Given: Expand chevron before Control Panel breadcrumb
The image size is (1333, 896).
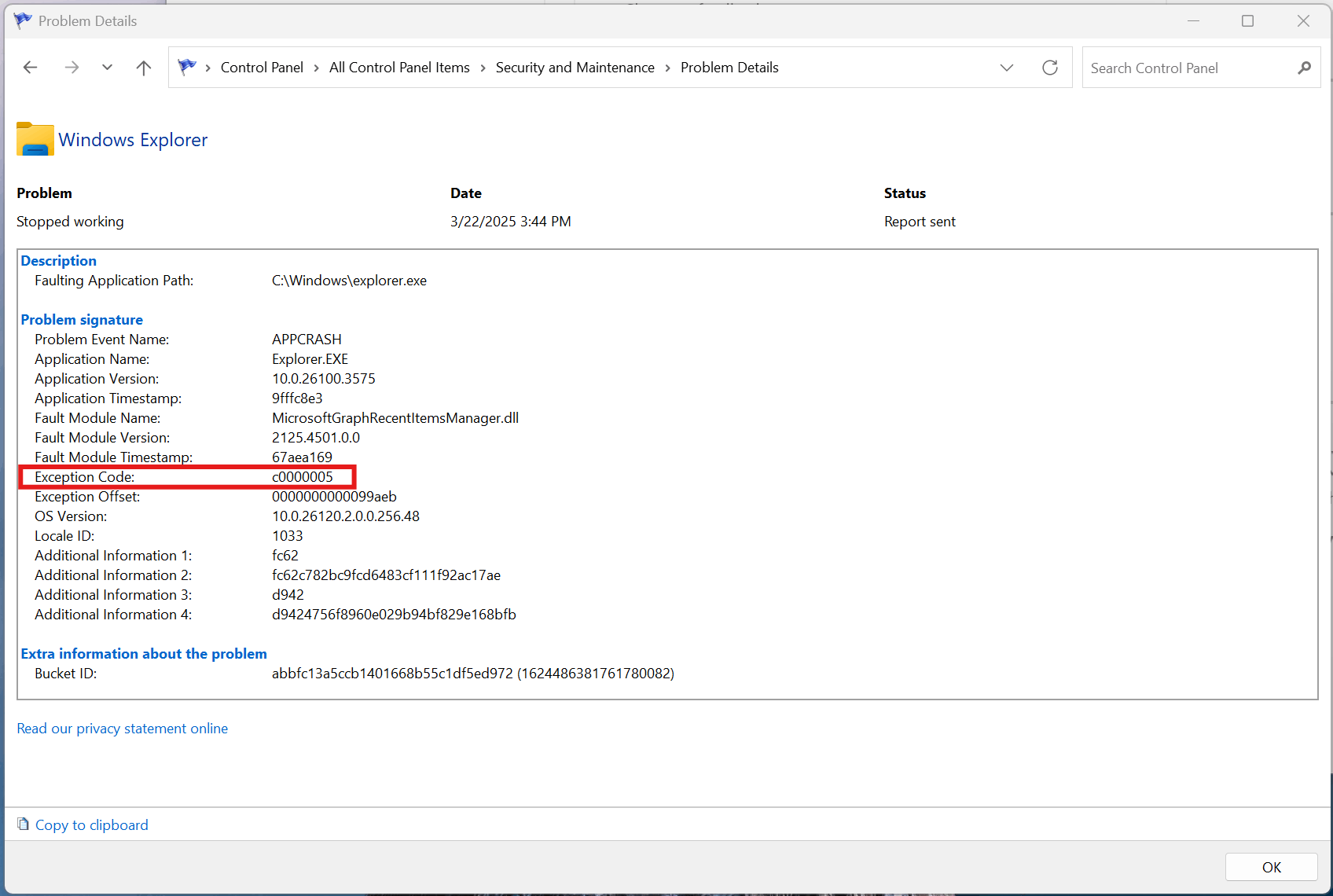Looking at the screenshot, I should (x=207, y=68).
